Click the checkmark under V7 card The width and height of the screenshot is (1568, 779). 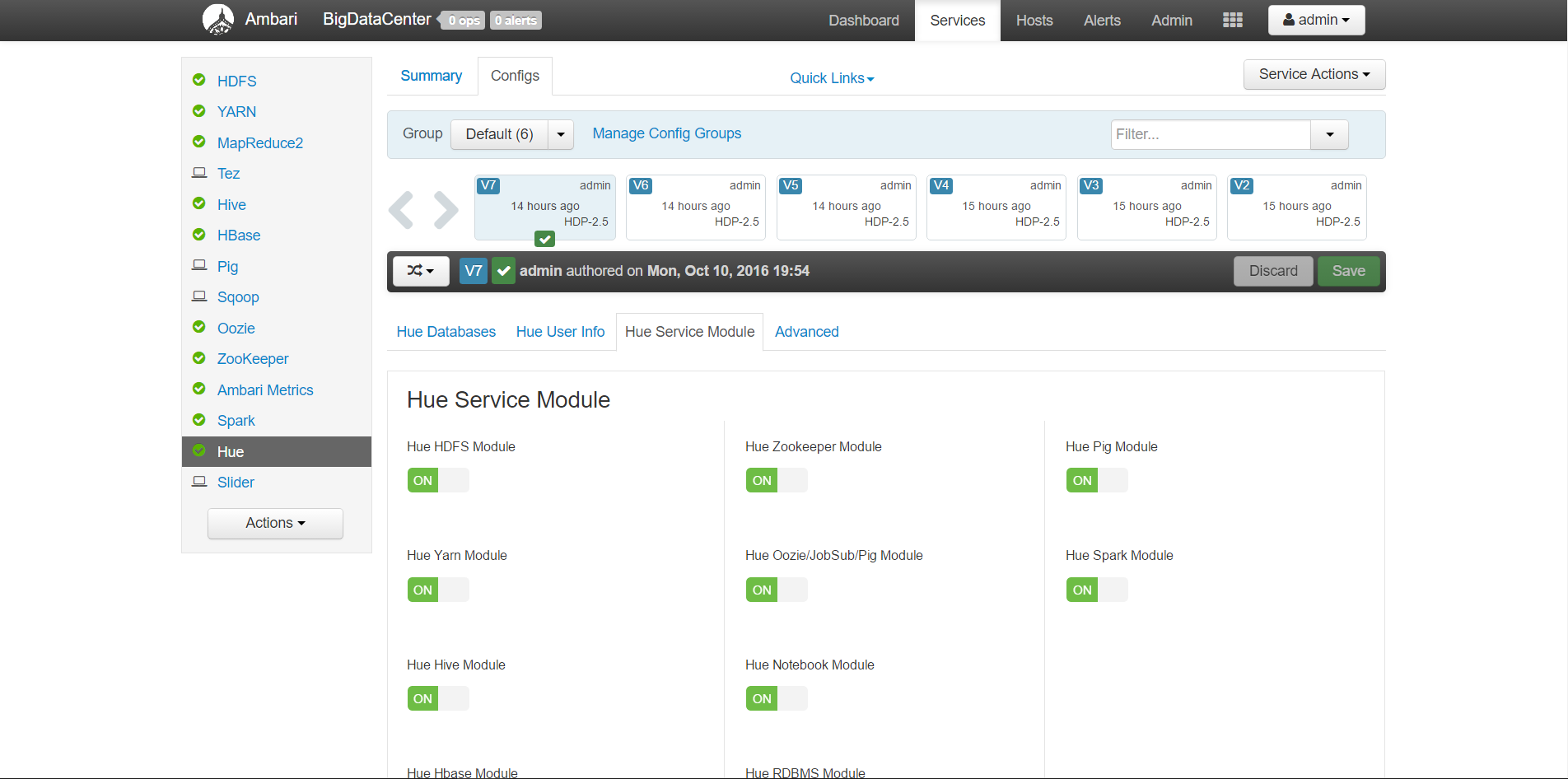click(x=544, y=239)
